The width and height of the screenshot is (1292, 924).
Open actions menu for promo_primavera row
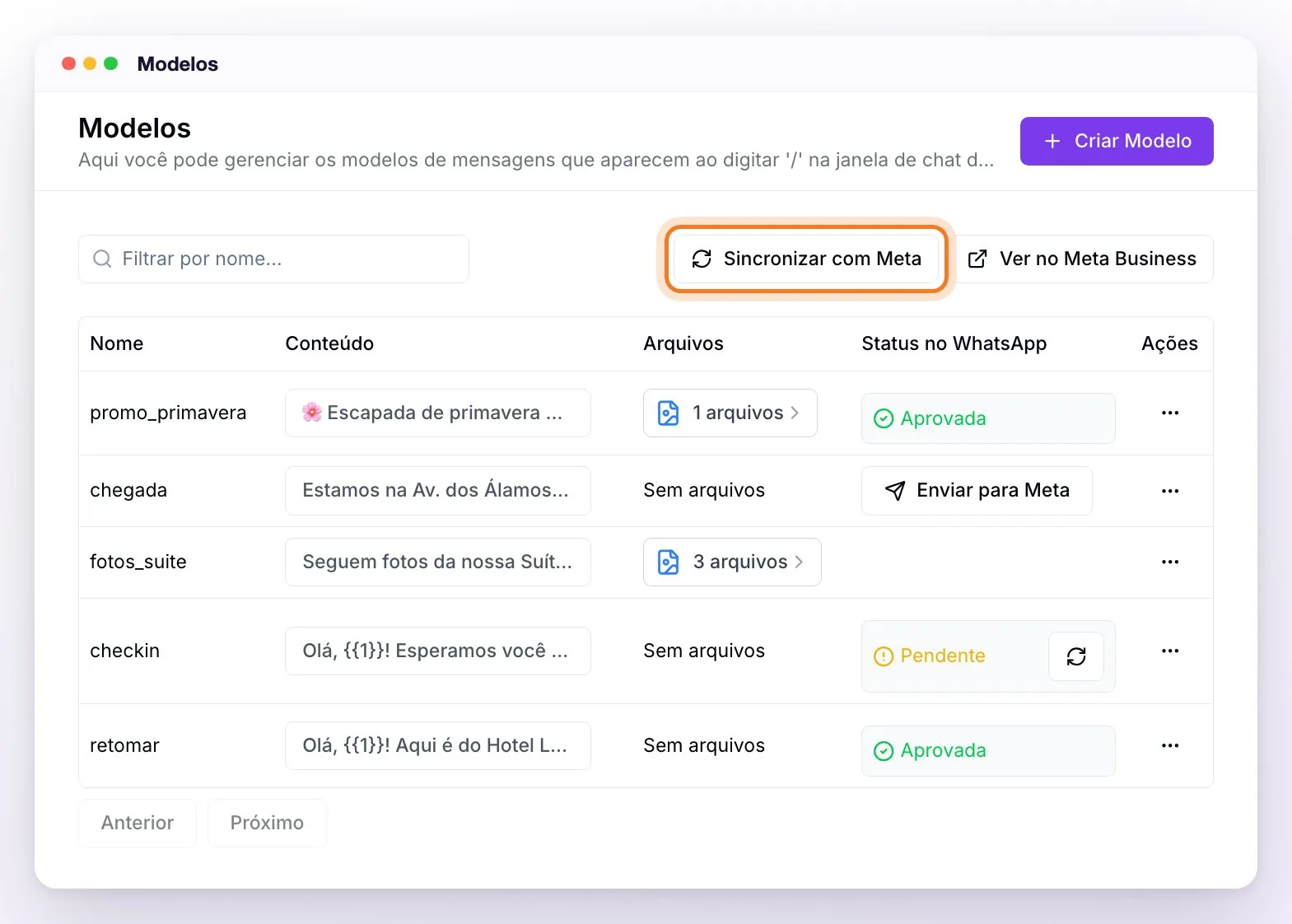(x=1169, y=413)
